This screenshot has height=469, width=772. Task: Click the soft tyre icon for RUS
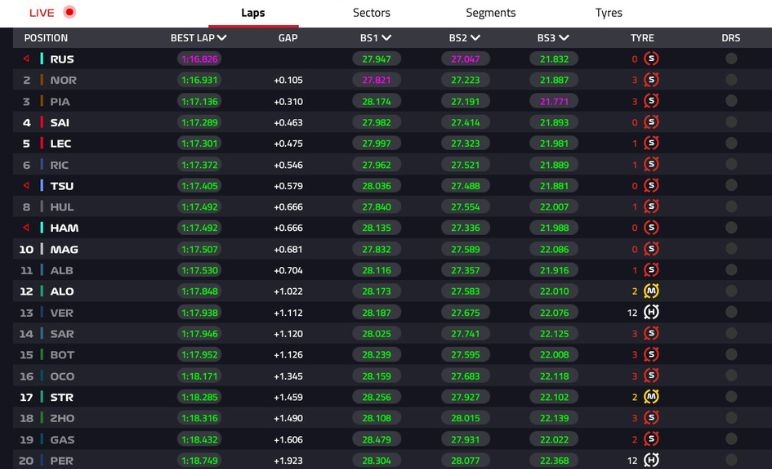coord(651,59)
